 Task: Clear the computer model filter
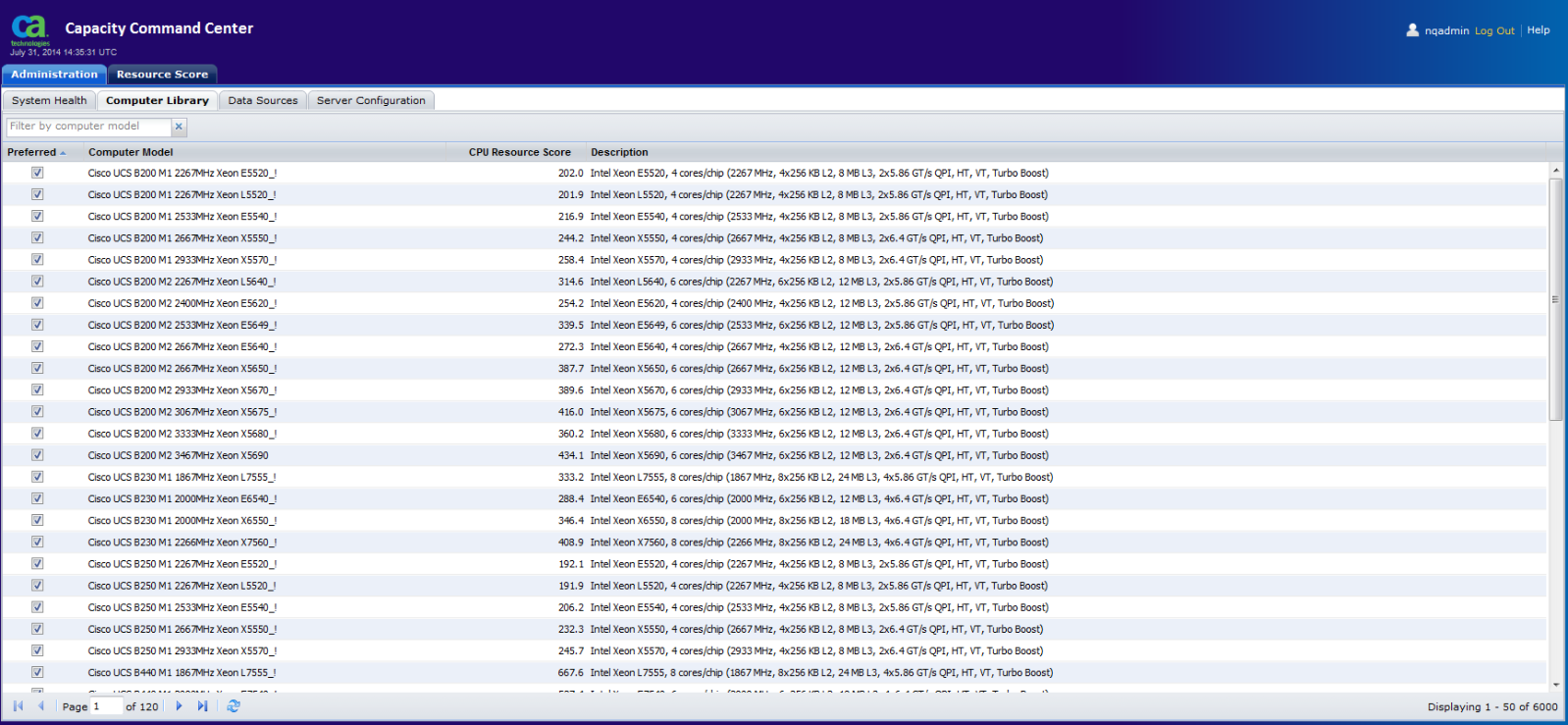coord(179,127)
